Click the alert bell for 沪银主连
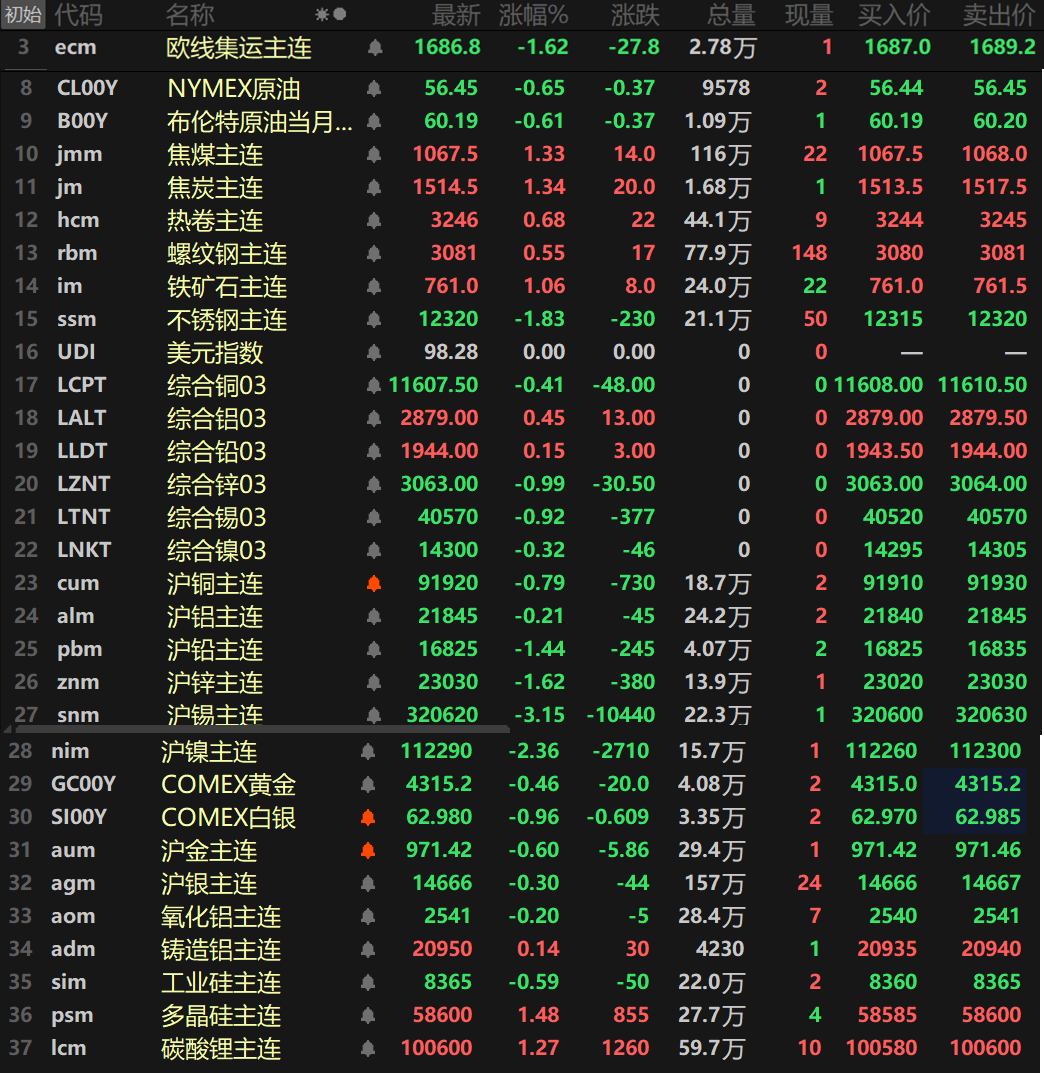Viewport: 1044px width, 1073px height. (x=367, y=883)
